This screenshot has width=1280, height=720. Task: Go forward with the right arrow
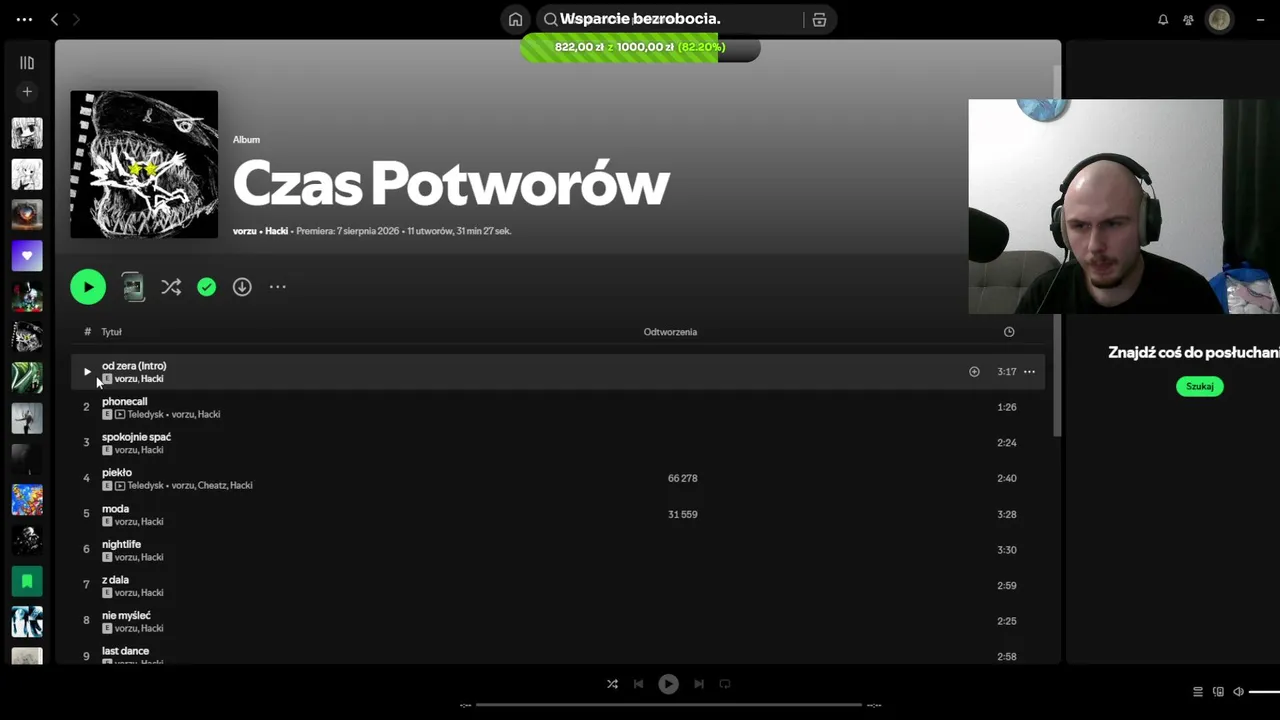click(x=76, y=19)
